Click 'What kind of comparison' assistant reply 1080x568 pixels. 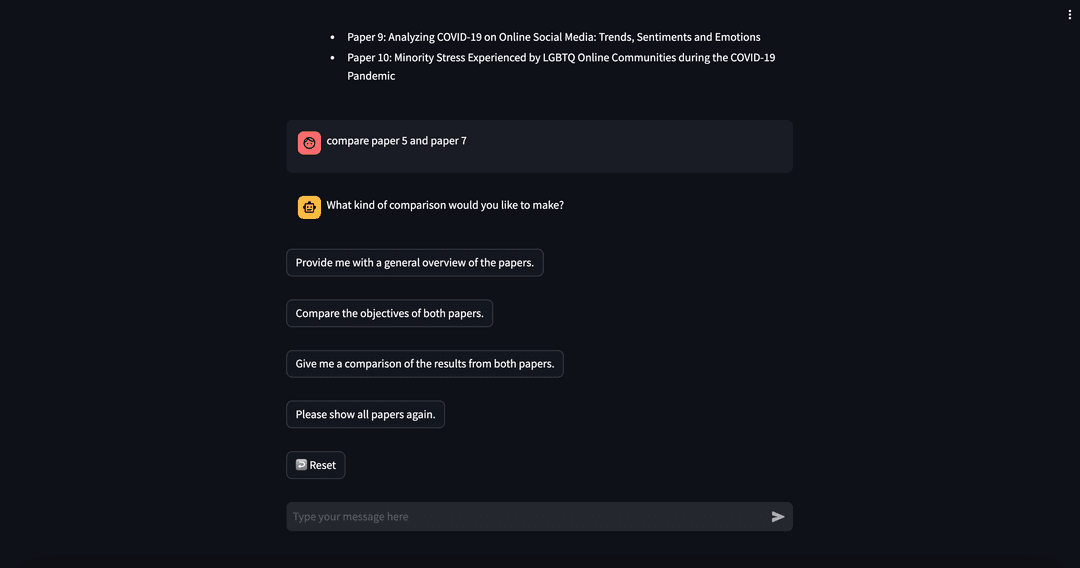coord(445,205)
